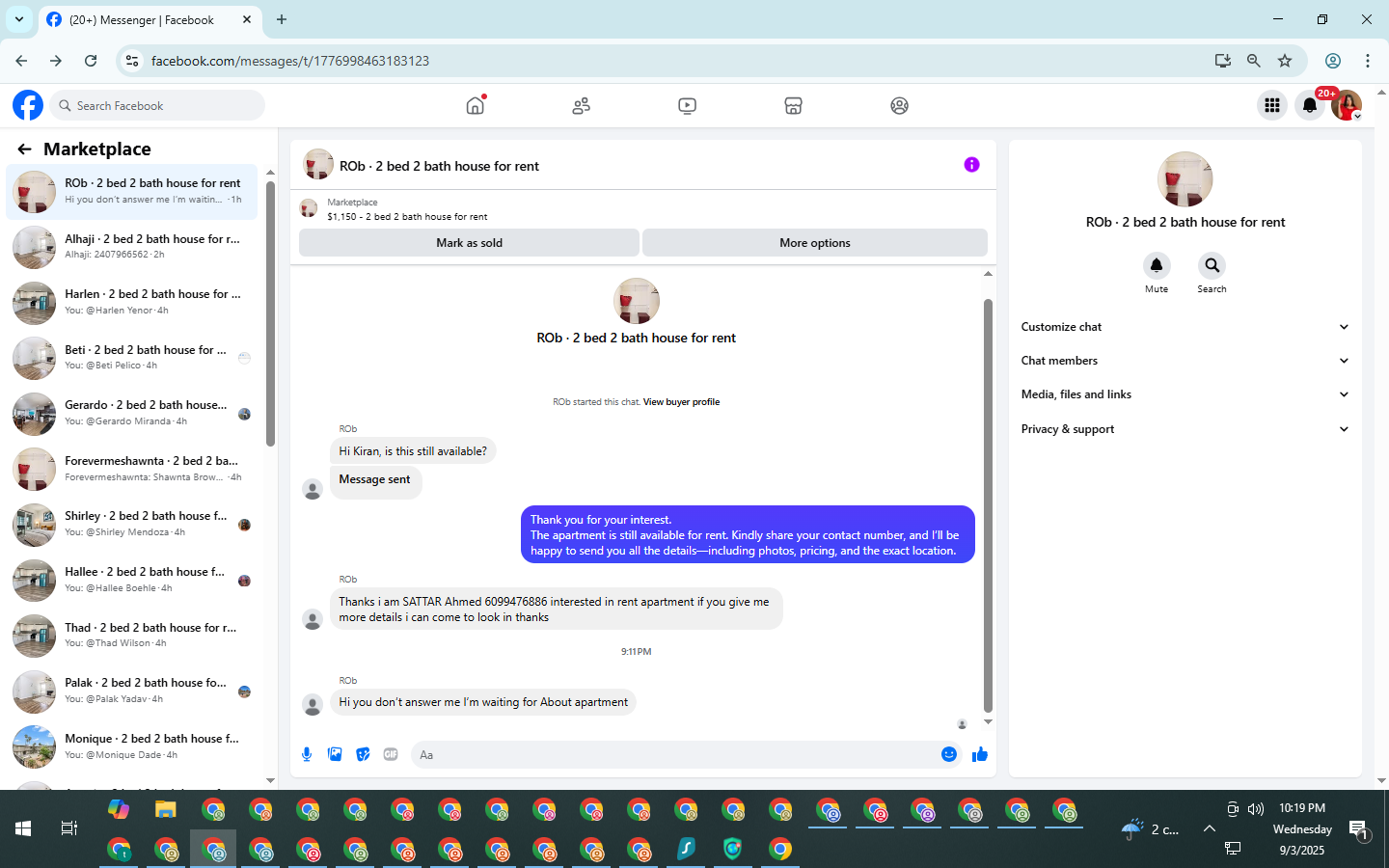Image resolution: width=1389 pixels, height=868 pixels.
Task: Open the Alhaji conversation
Action: [132, 247]
